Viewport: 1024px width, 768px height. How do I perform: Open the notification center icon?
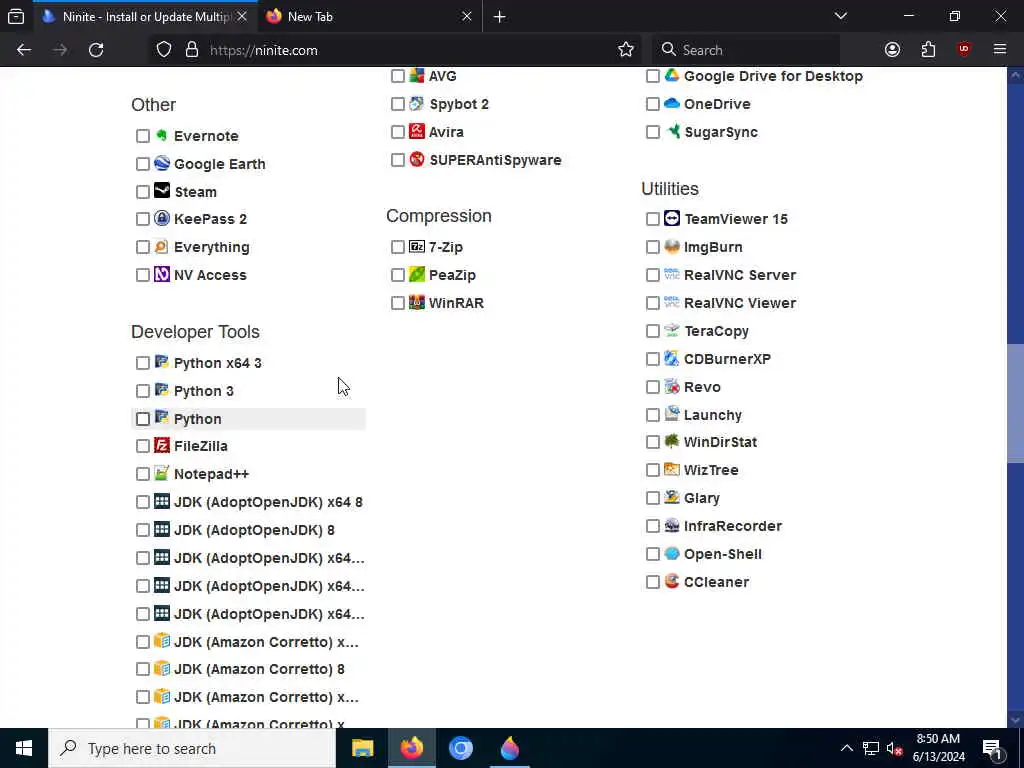[992, 748]
